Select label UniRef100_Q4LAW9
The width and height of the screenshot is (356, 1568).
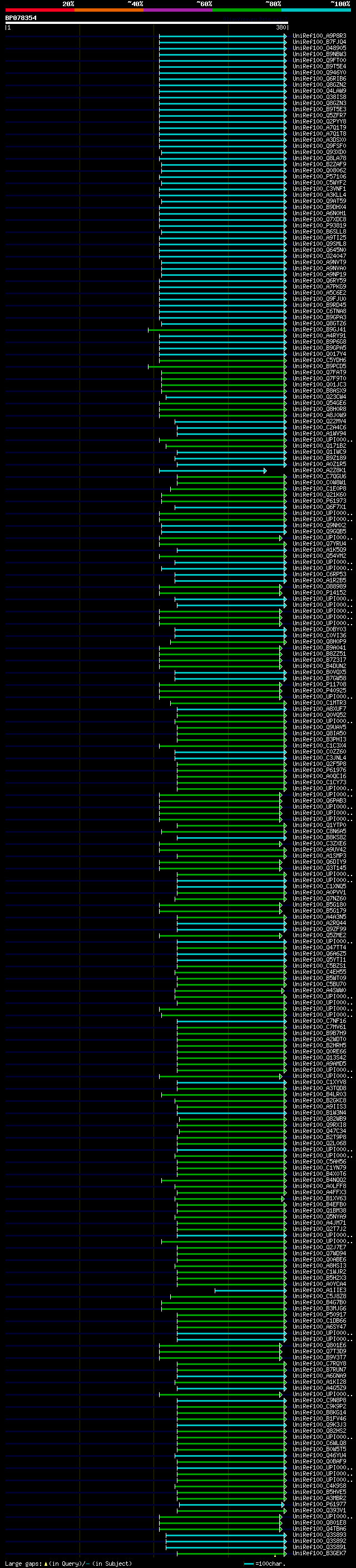tap(319, 91)
